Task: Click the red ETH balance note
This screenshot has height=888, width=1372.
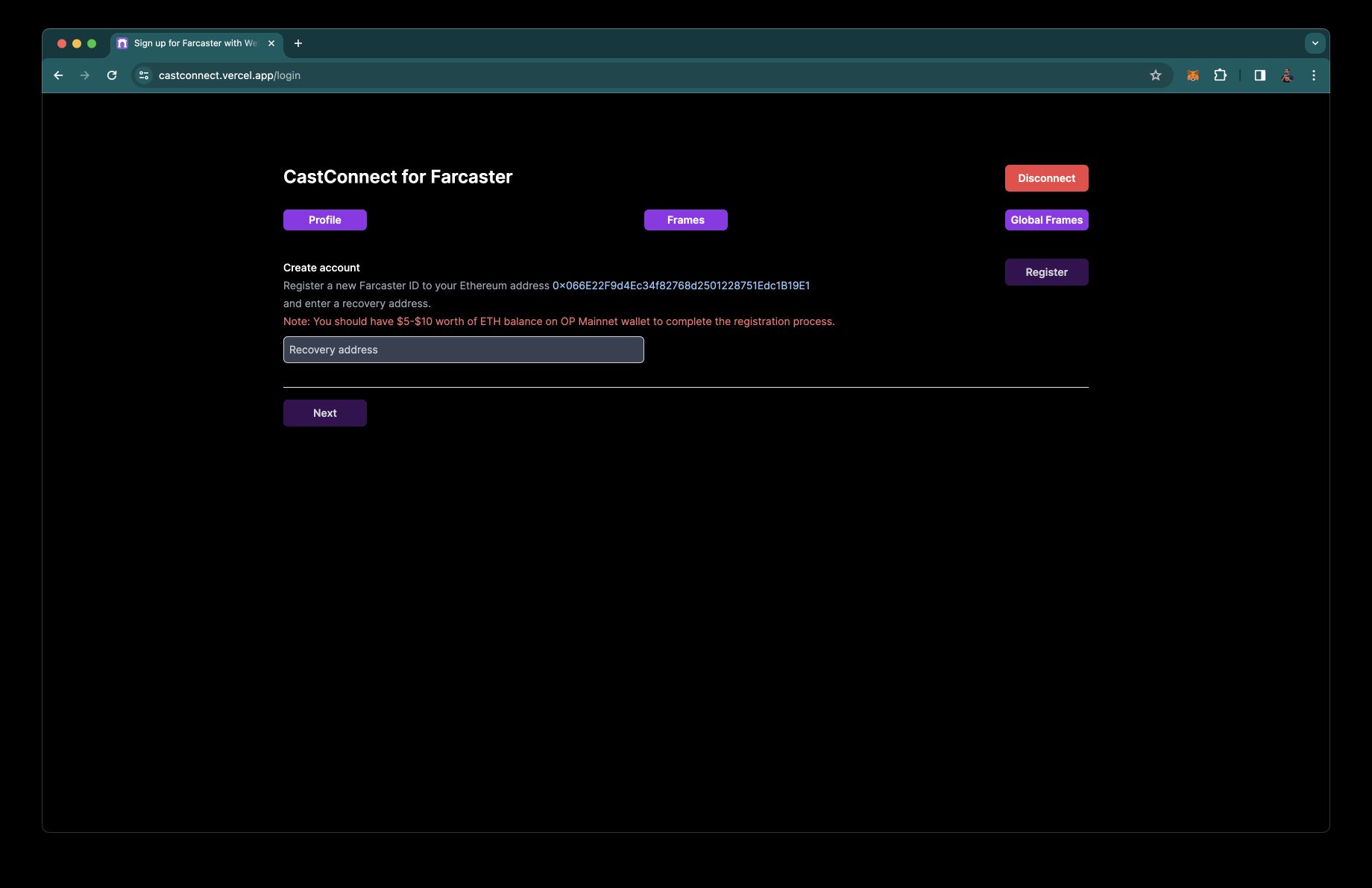Action: tap(559, 321)
